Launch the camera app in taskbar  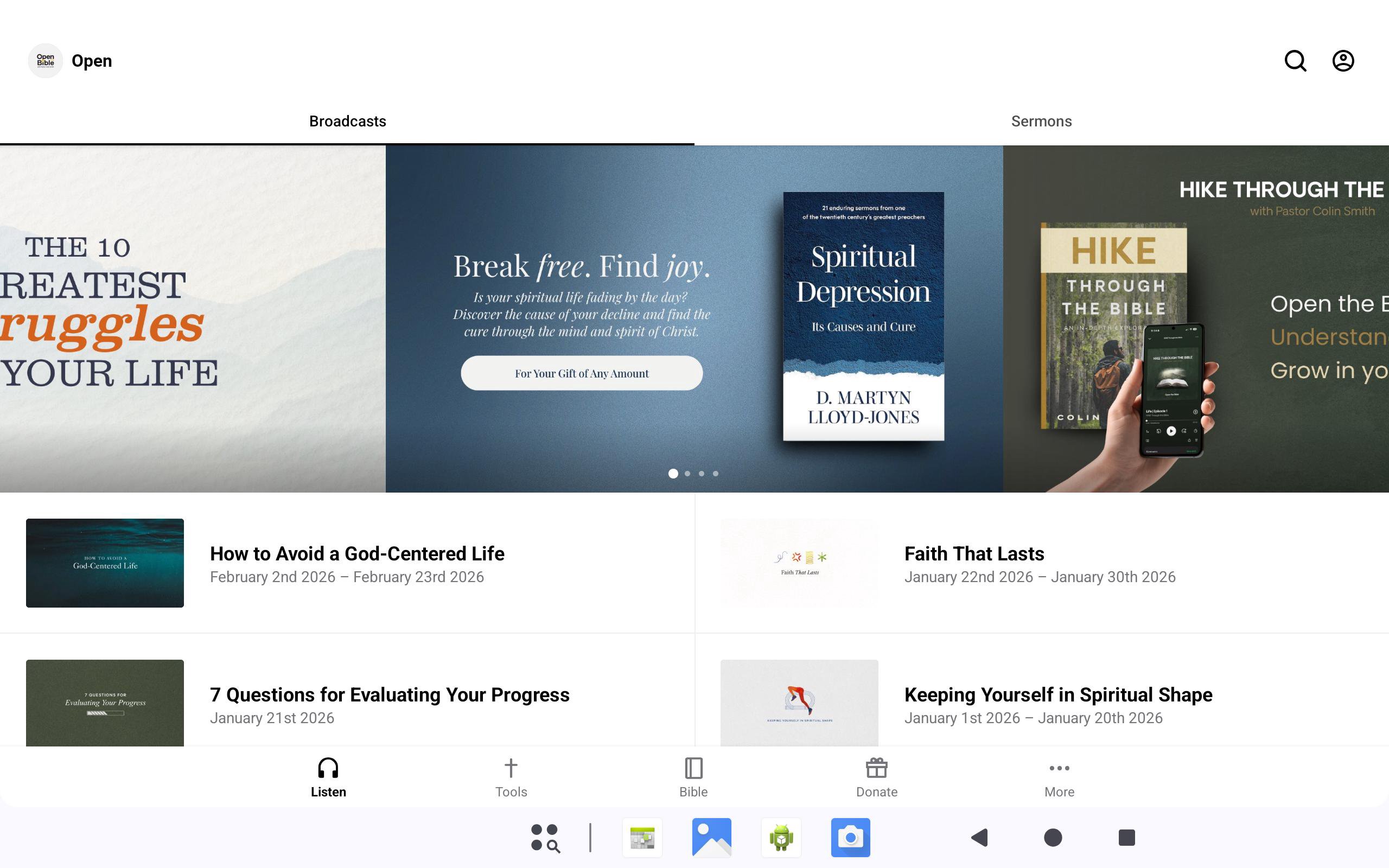(x=850, y=837)
